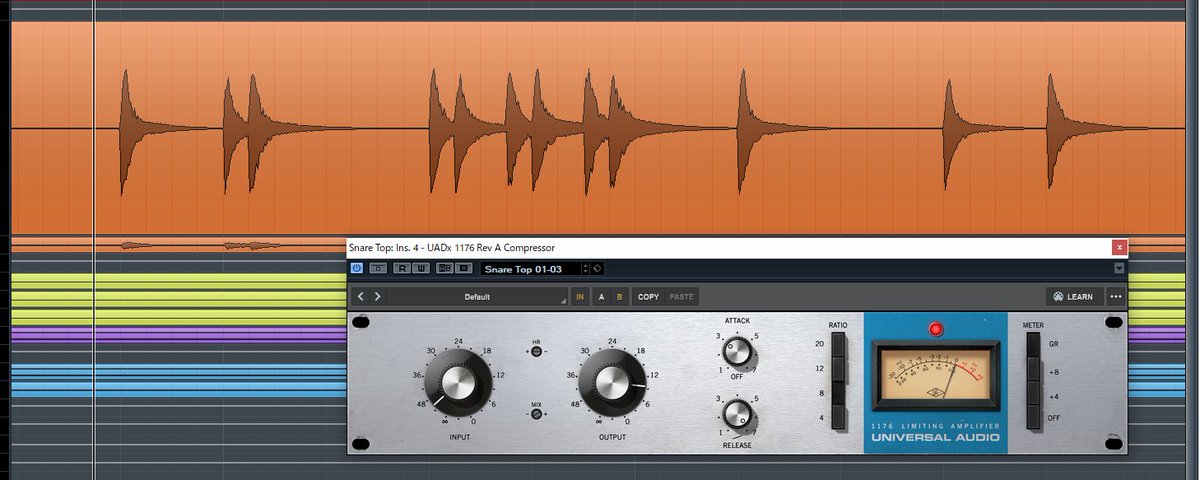This screenshot has height=480, width=1200.
Task: Open the plugin window functions menu arrow
Action: (1119, 268)
